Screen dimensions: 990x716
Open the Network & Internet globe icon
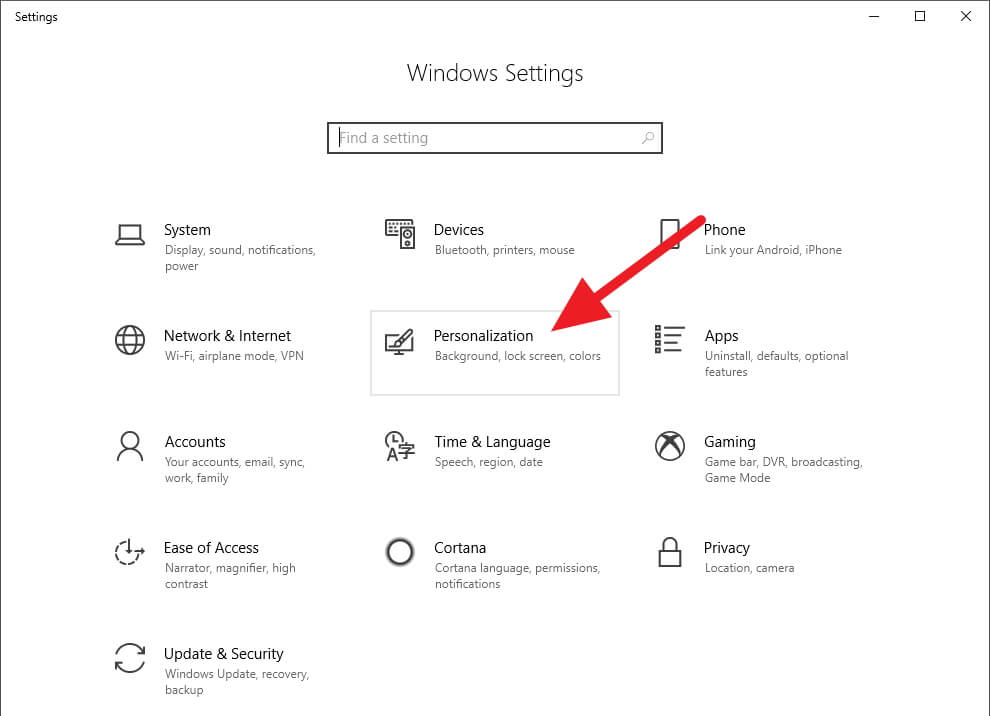coord(130,340)
